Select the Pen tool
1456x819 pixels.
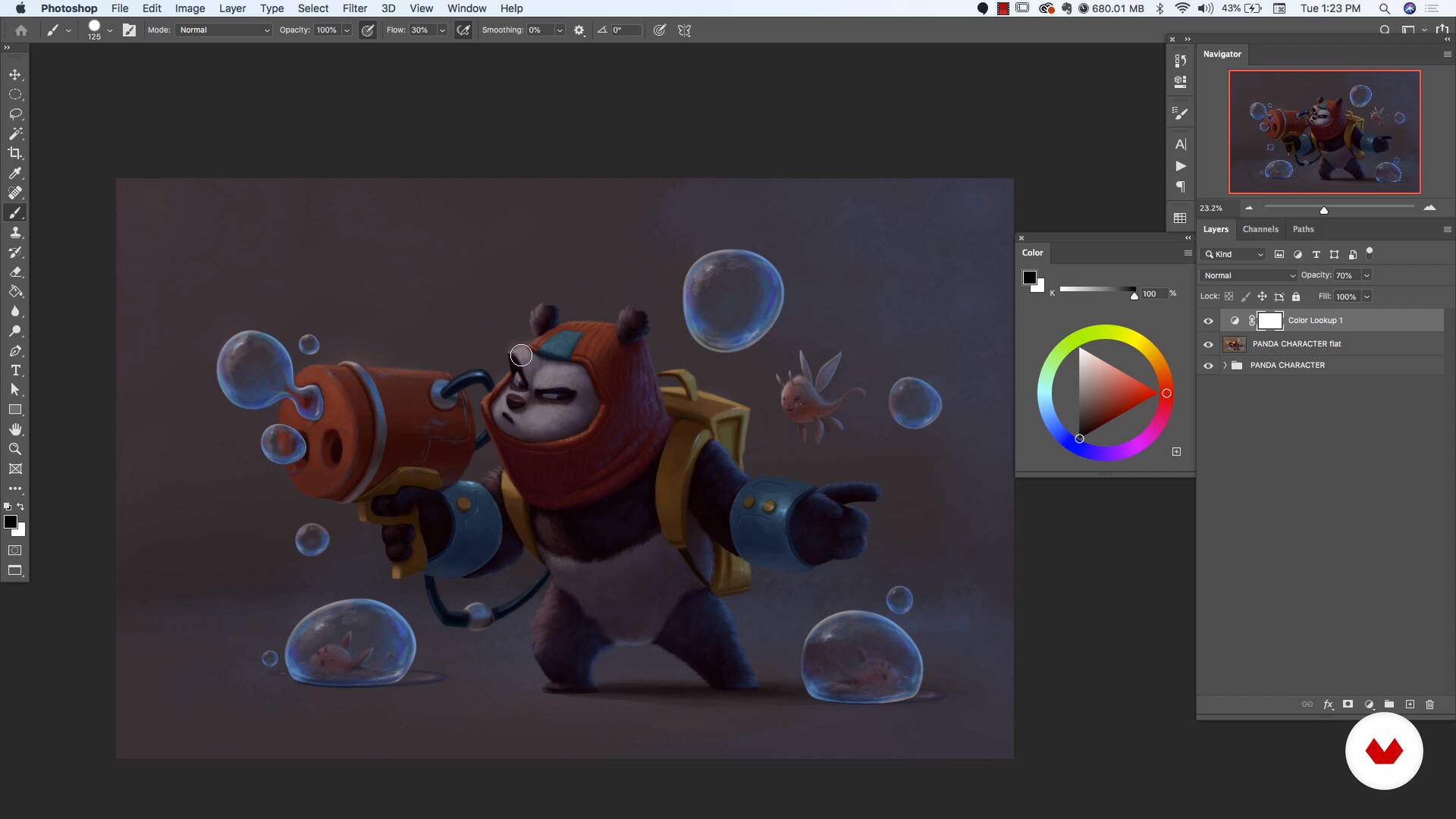15,350
